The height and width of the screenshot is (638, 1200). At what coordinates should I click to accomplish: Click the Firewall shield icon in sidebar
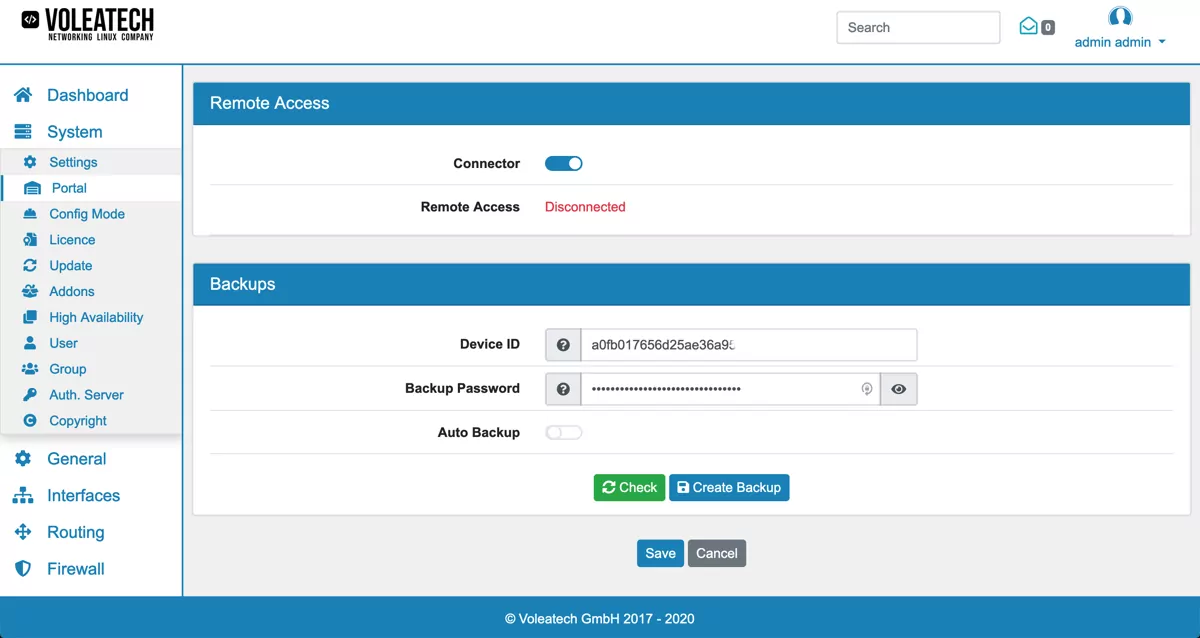23,569
